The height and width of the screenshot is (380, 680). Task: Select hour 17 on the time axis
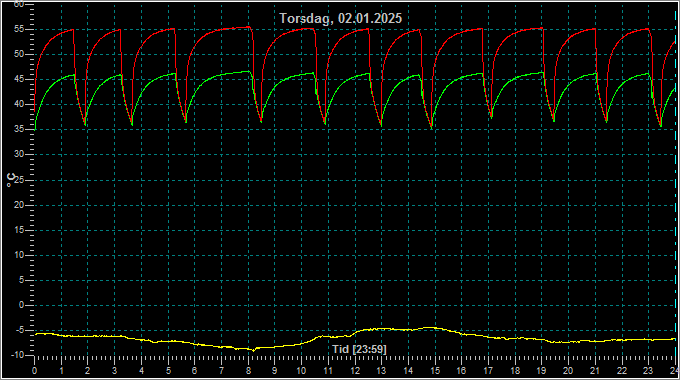[x=488, y=371]
